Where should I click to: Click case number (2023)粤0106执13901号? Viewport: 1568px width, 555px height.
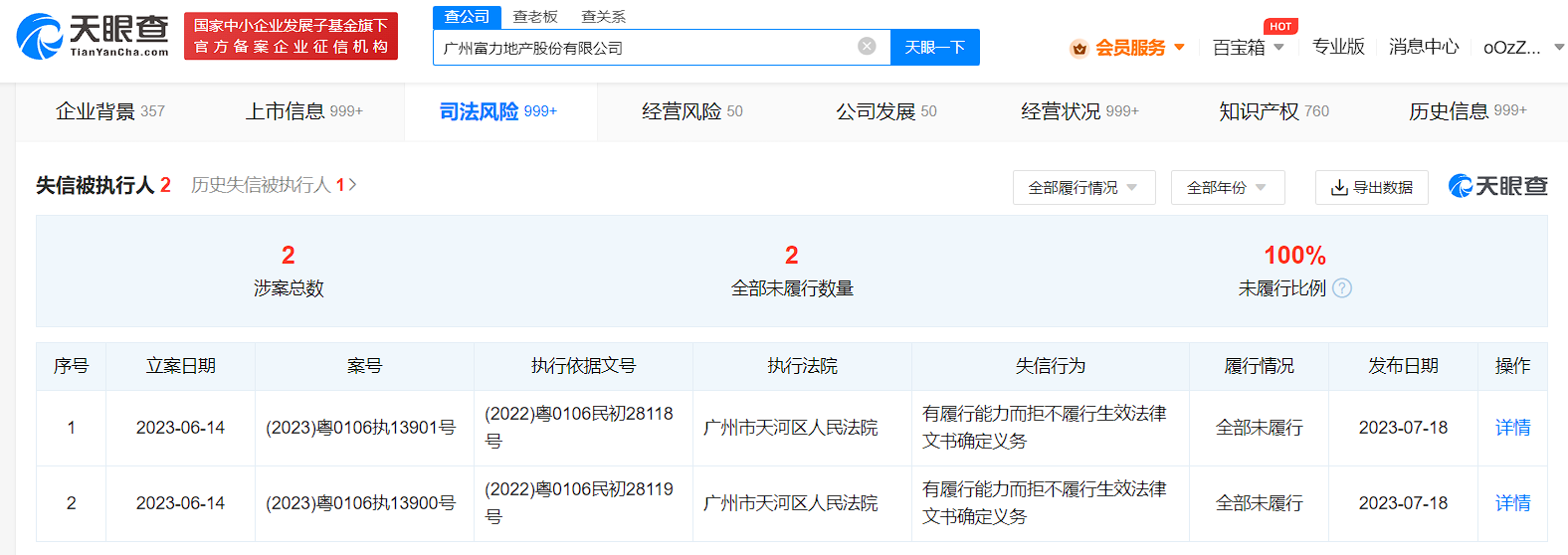point(361,428)
